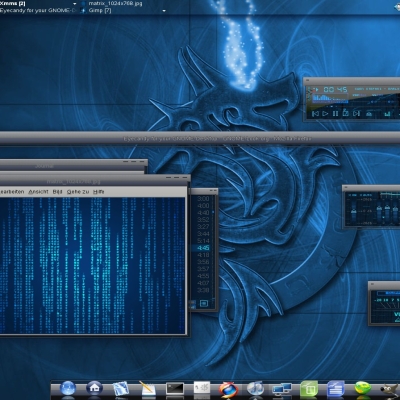Select the 3:52 track in the playlist

[203, 220]
